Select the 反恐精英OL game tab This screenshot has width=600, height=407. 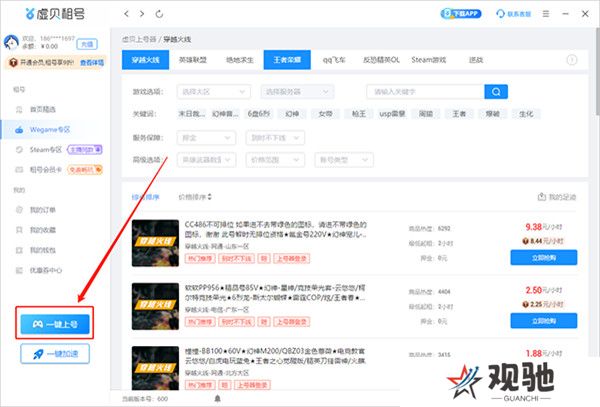[381, 60]
